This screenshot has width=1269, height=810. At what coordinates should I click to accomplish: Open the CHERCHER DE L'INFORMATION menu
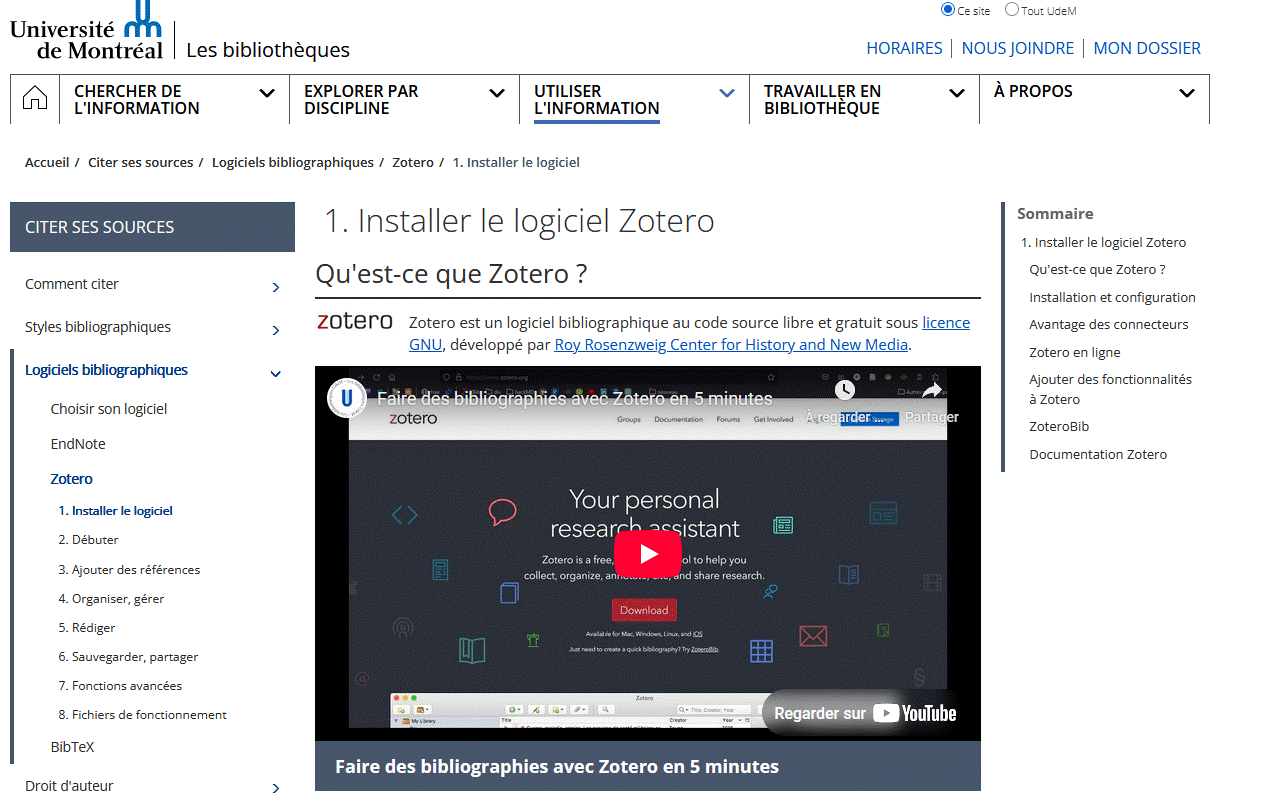tap(137, 100)
